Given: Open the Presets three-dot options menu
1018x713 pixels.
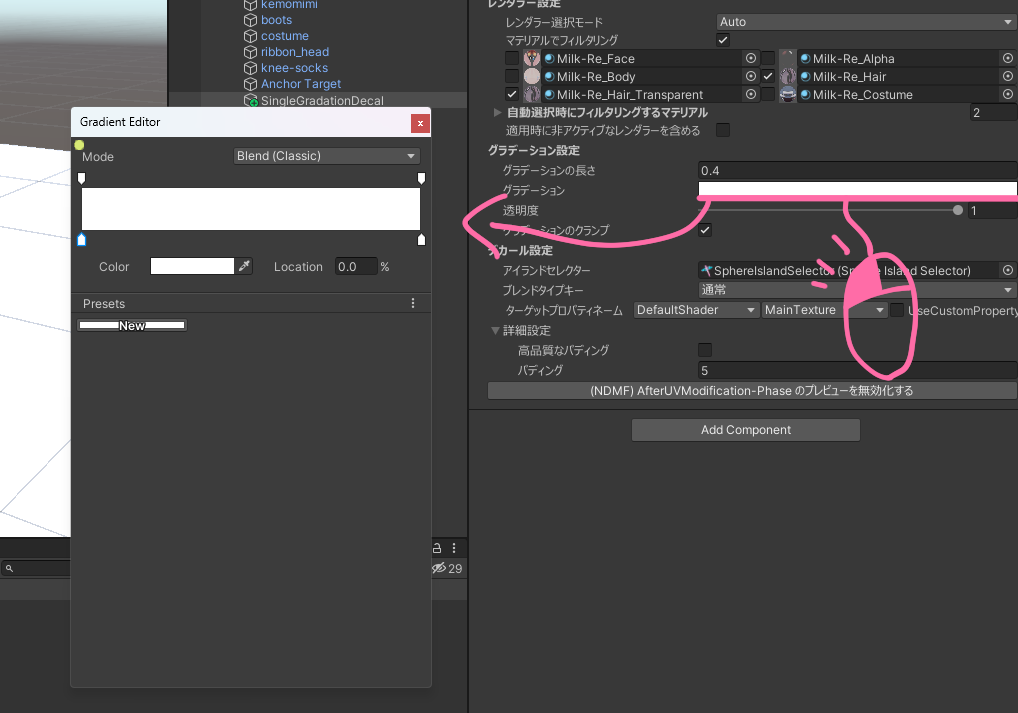Looking at the screenshot, I should tap(413, 303).
